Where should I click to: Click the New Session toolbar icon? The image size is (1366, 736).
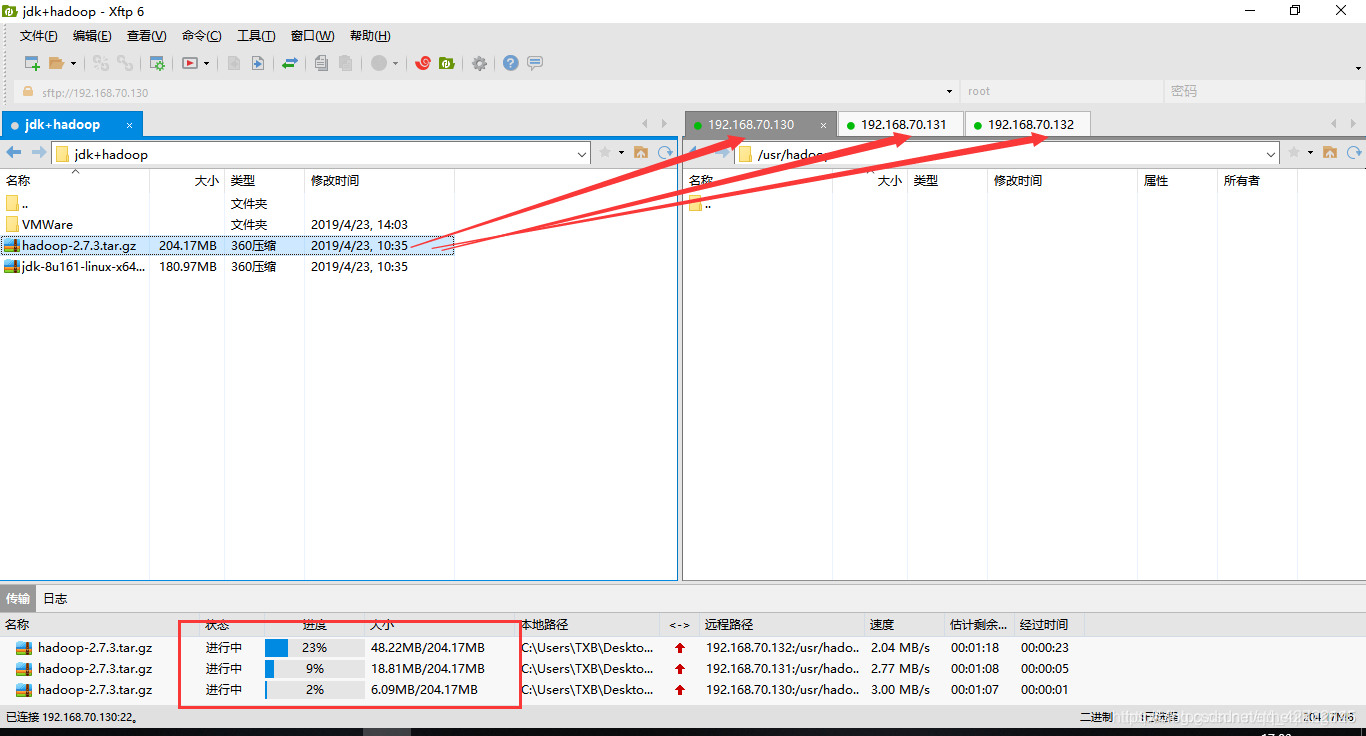[x=32, y=63]
